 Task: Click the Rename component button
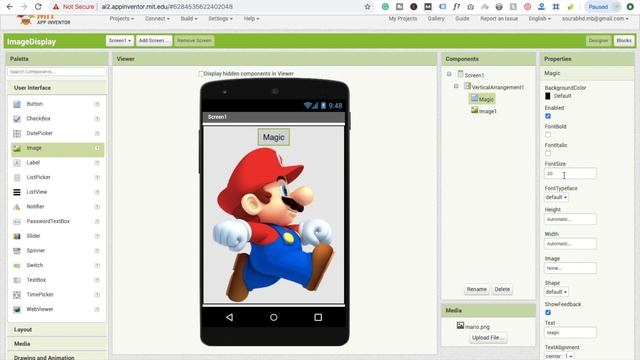click(477, 289)
